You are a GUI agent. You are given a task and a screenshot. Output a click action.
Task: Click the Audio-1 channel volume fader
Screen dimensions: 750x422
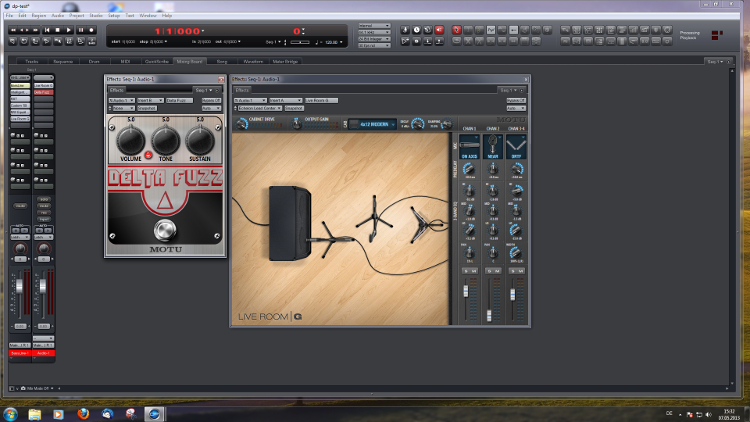43,286
